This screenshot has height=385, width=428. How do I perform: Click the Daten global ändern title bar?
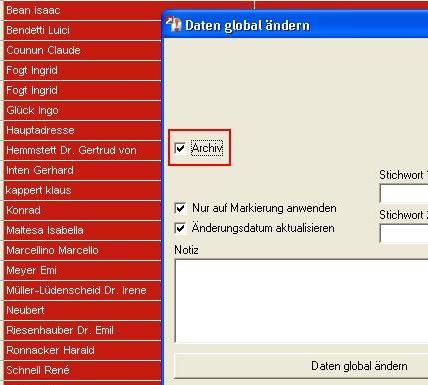click(x=296, y=25)
